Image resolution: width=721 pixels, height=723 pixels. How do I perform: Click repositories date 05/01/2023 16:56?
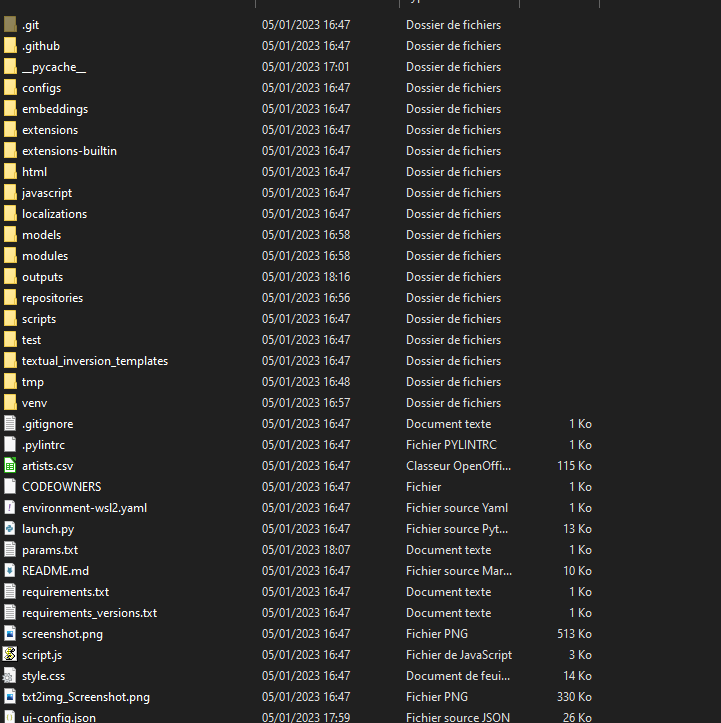coord(306,297)
